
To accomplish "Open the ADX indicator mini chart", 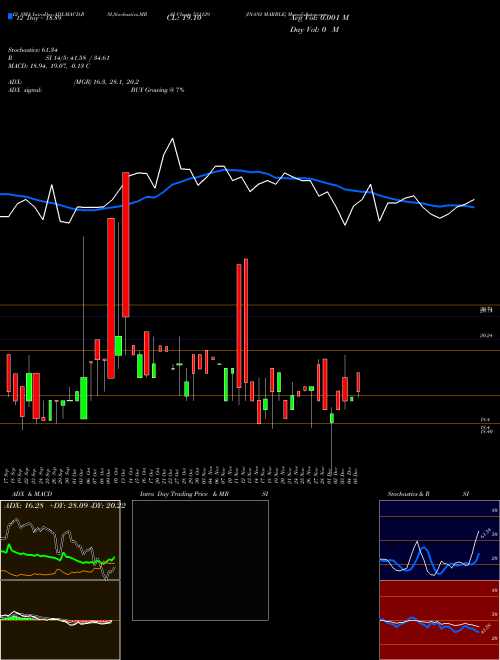I will coord(61,540).
